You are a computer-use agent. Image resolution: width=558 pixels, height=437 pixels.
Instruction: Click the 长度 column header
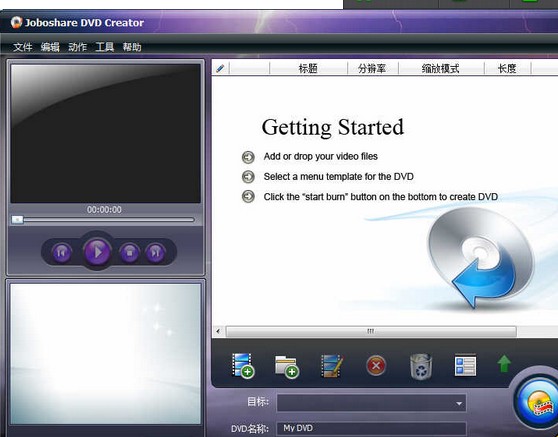click(507, 68)
